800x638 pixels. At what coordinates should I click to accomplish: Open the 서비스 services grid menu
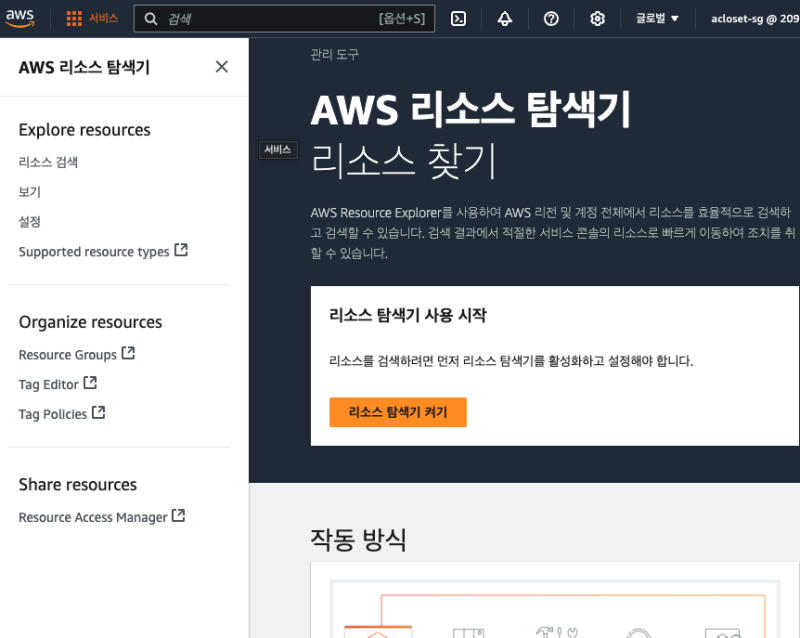pyautogui.click(x=74, y=19)
